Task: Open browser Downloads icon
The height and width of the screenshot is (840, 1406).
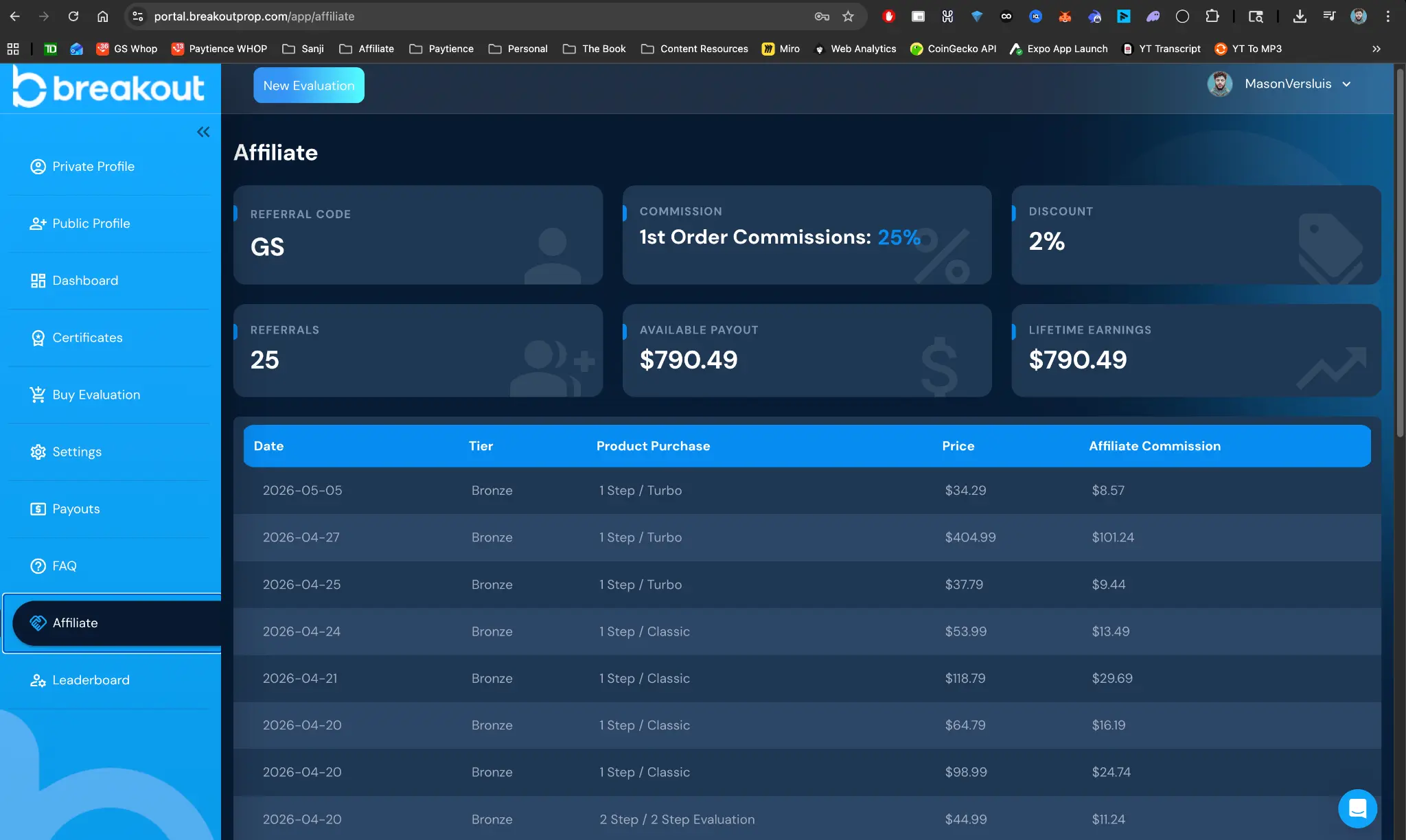Action: point(1299,16)
